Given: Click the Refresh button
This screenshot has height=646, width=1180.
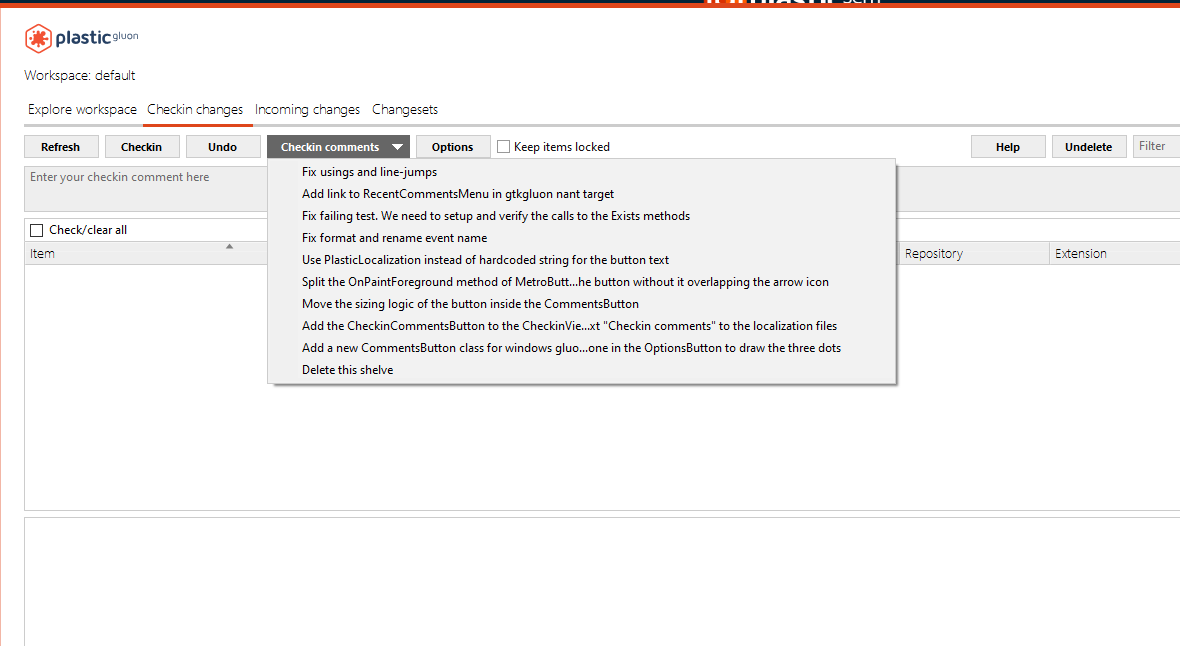Looking at the screenshot, I should [61, 146].
